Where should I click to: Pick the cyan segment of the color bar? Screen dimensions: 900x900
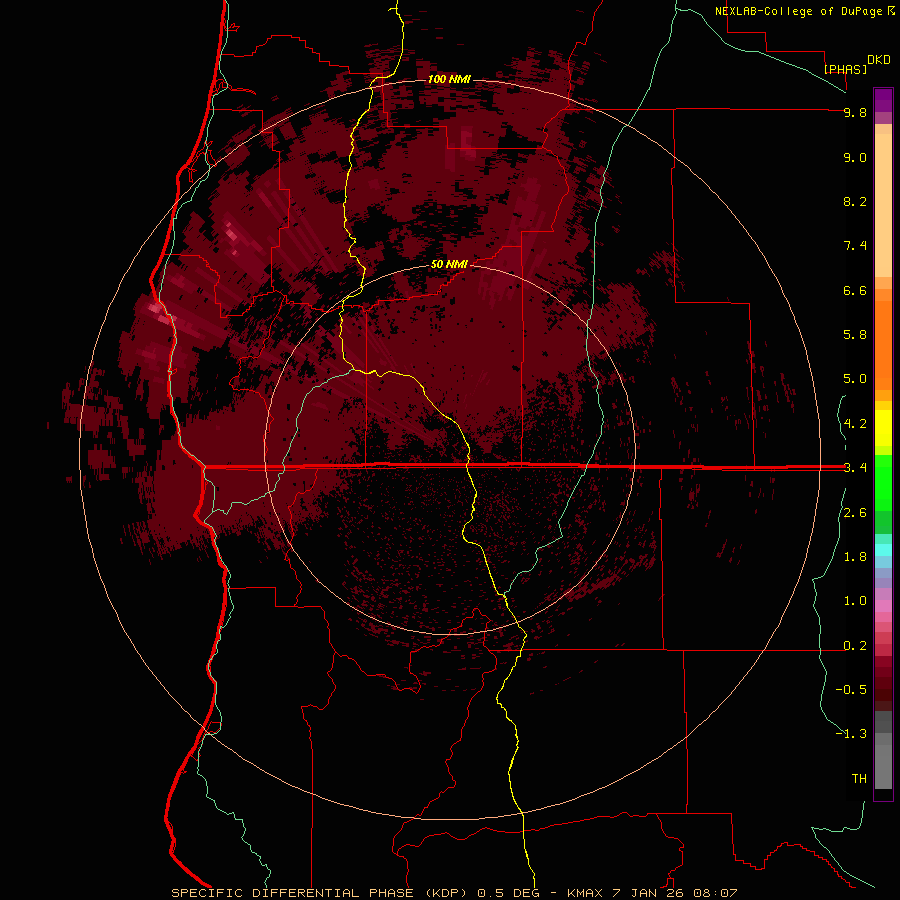pyautogui.click(x=883, y=550)
